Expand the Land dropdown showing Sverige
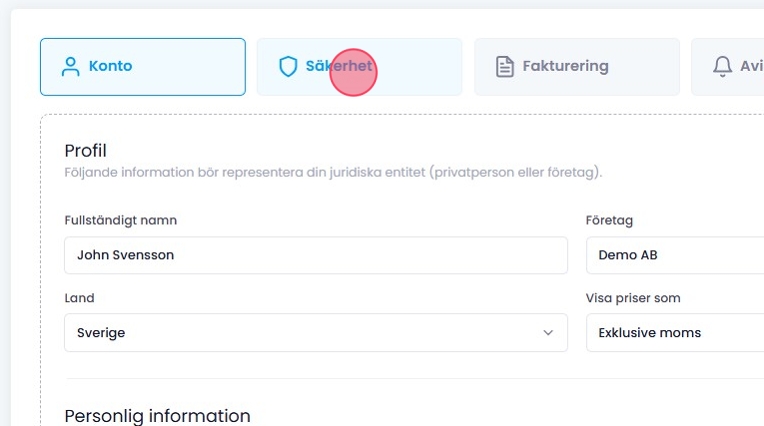Screen dimensions: 764x426 click(315, 333)
